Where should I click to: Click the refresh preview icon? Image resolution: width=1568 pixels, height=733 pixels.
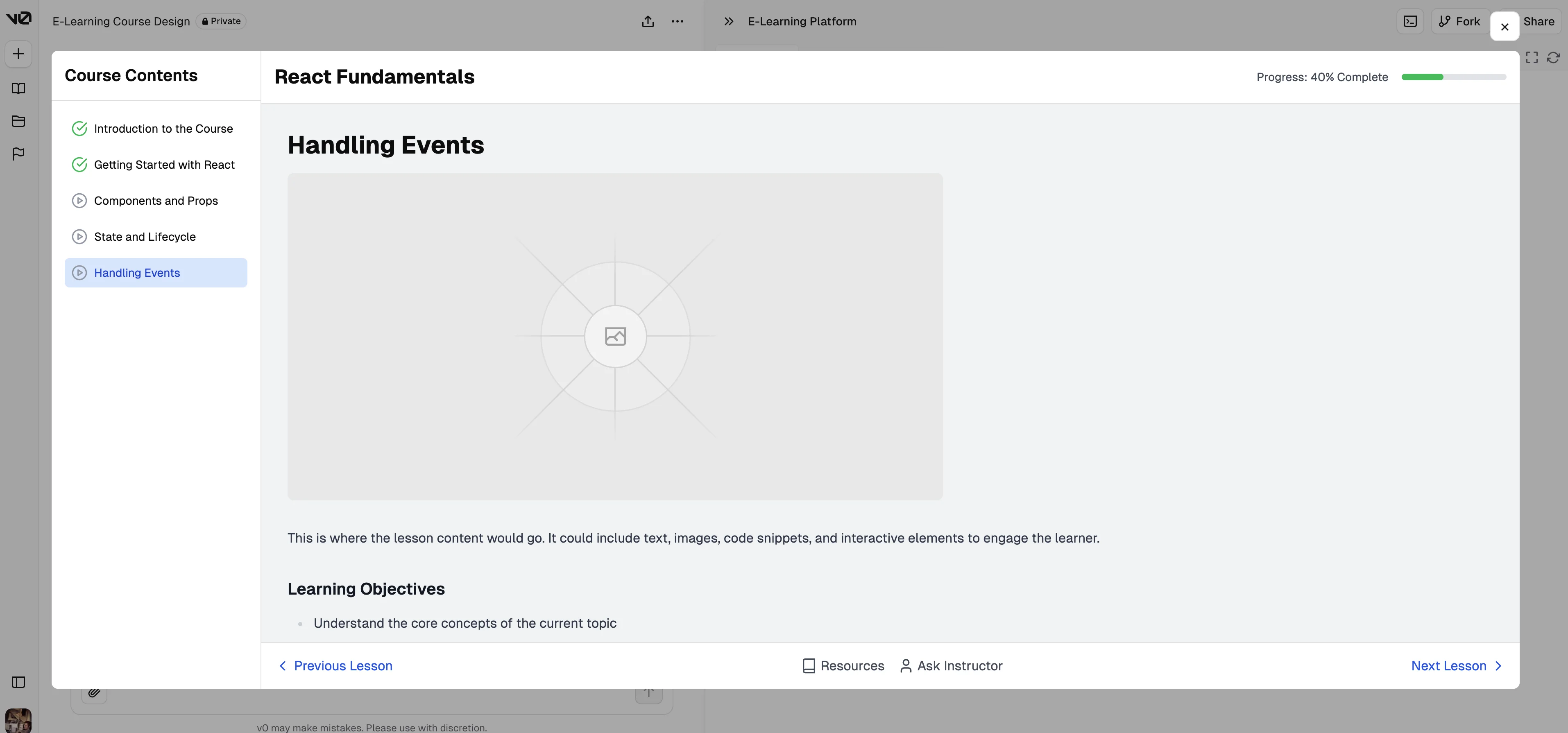point(1553,57)
